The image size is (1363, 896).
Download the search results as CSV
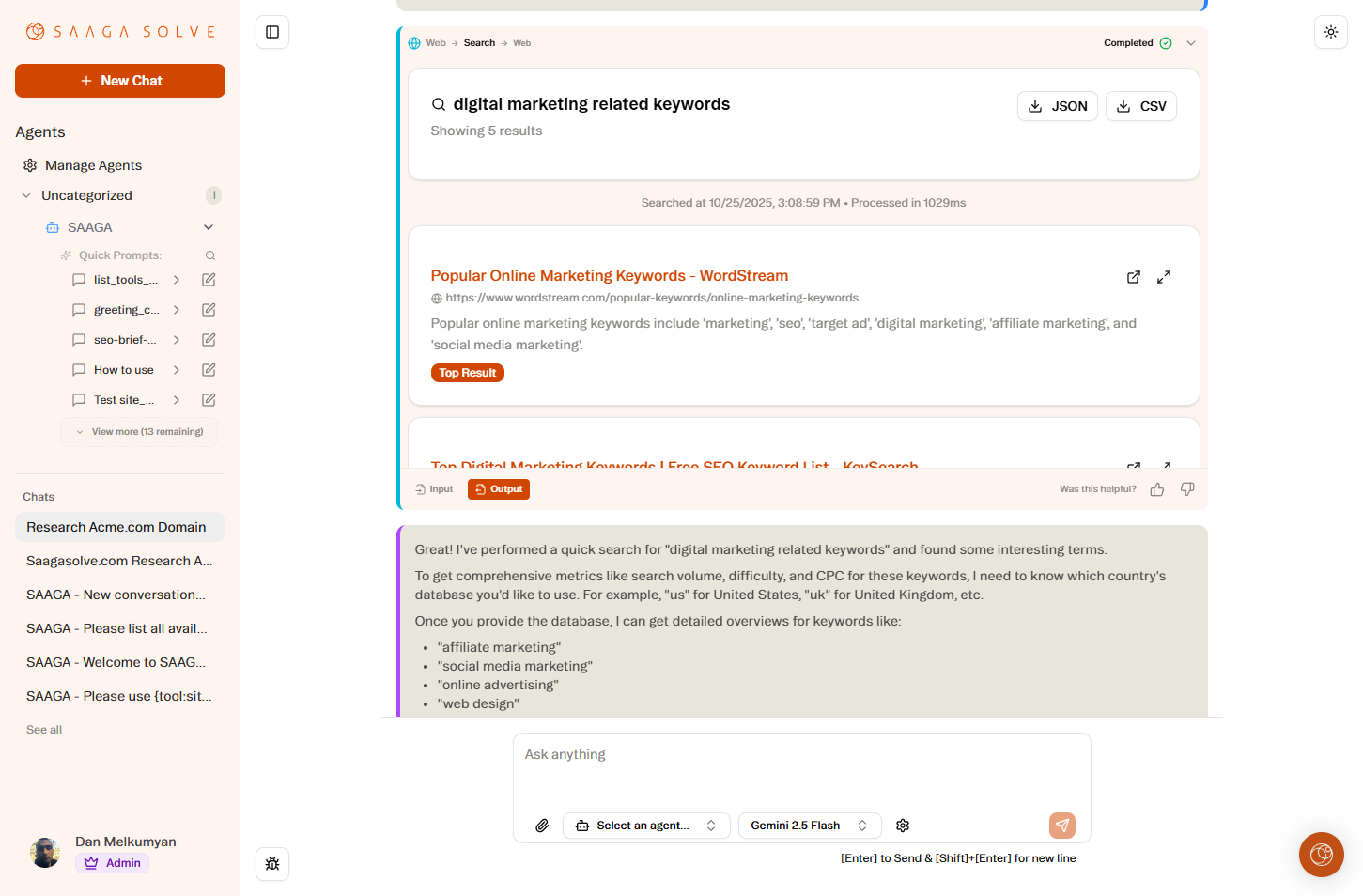pos(1140,106)
